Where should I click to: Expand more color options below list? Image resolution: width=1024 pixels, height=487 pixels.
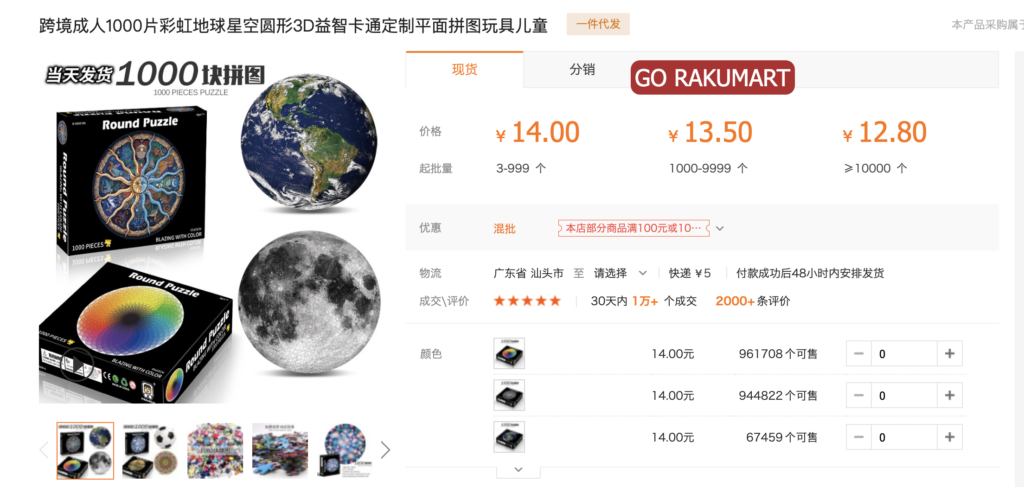tap(519, 469)
